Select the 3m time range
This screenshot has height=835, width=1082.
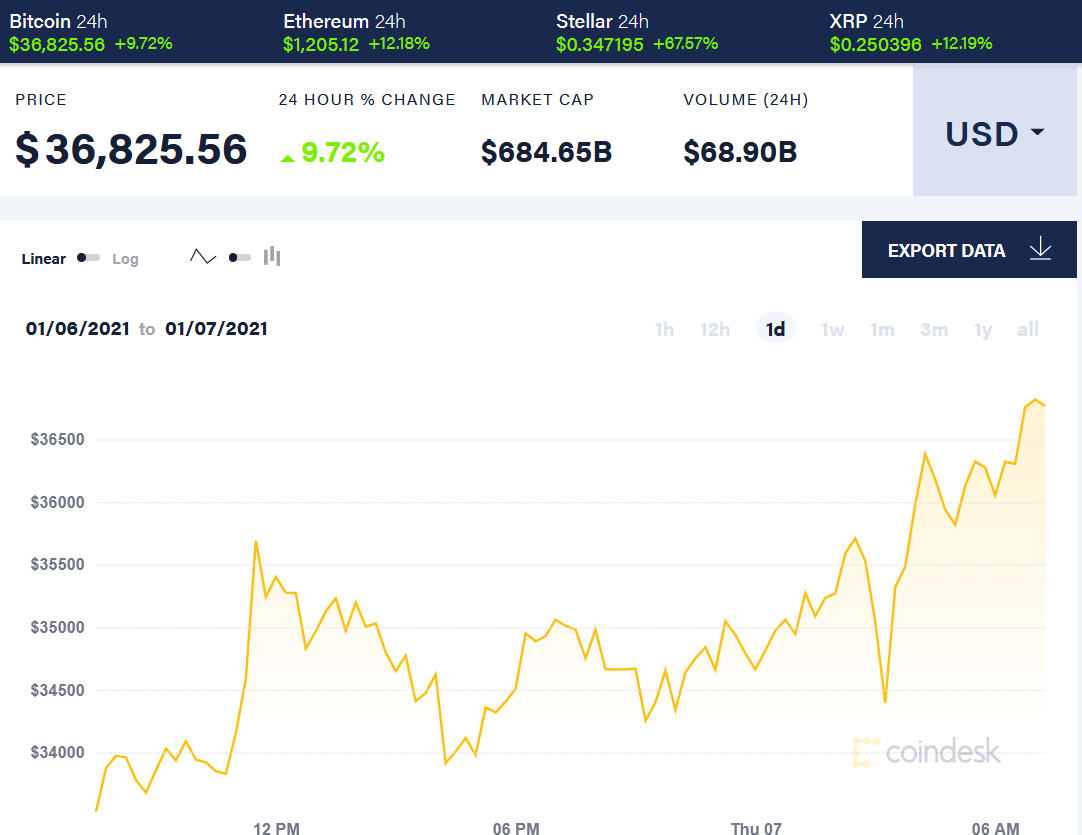pyautogui.click(x=934, y=330)
